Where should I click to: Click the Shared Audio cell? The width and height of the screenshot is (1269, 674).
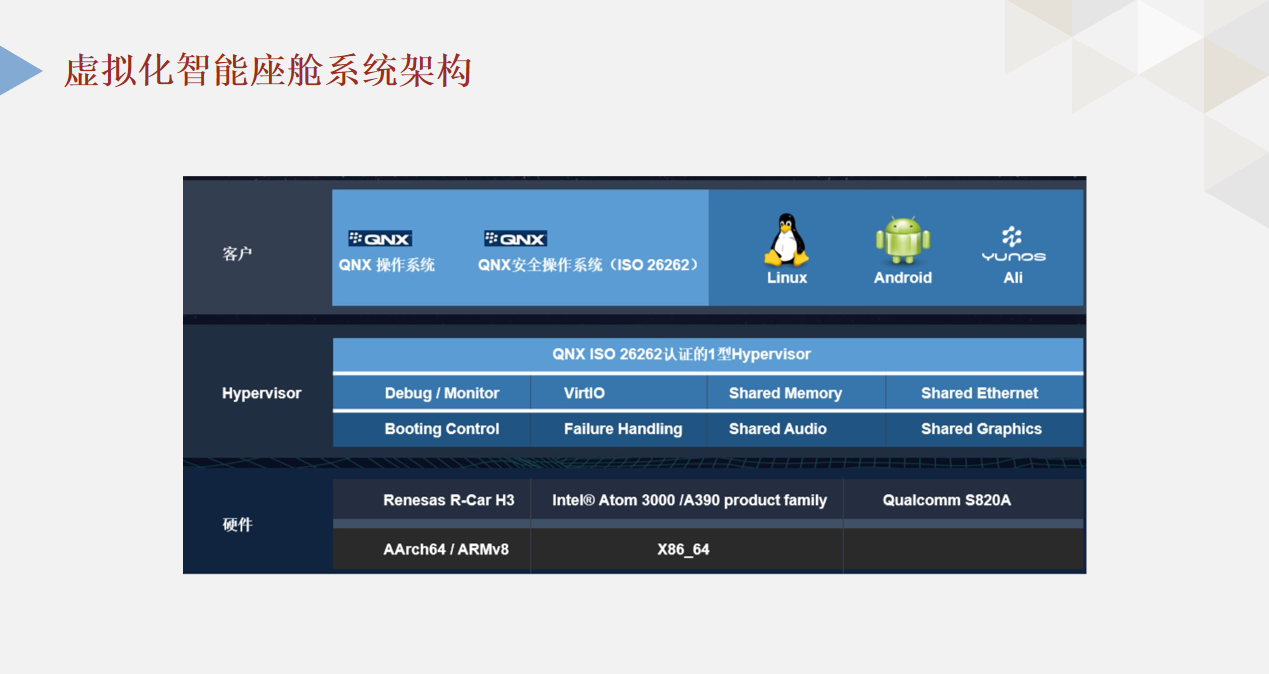(x=796, y=429)
